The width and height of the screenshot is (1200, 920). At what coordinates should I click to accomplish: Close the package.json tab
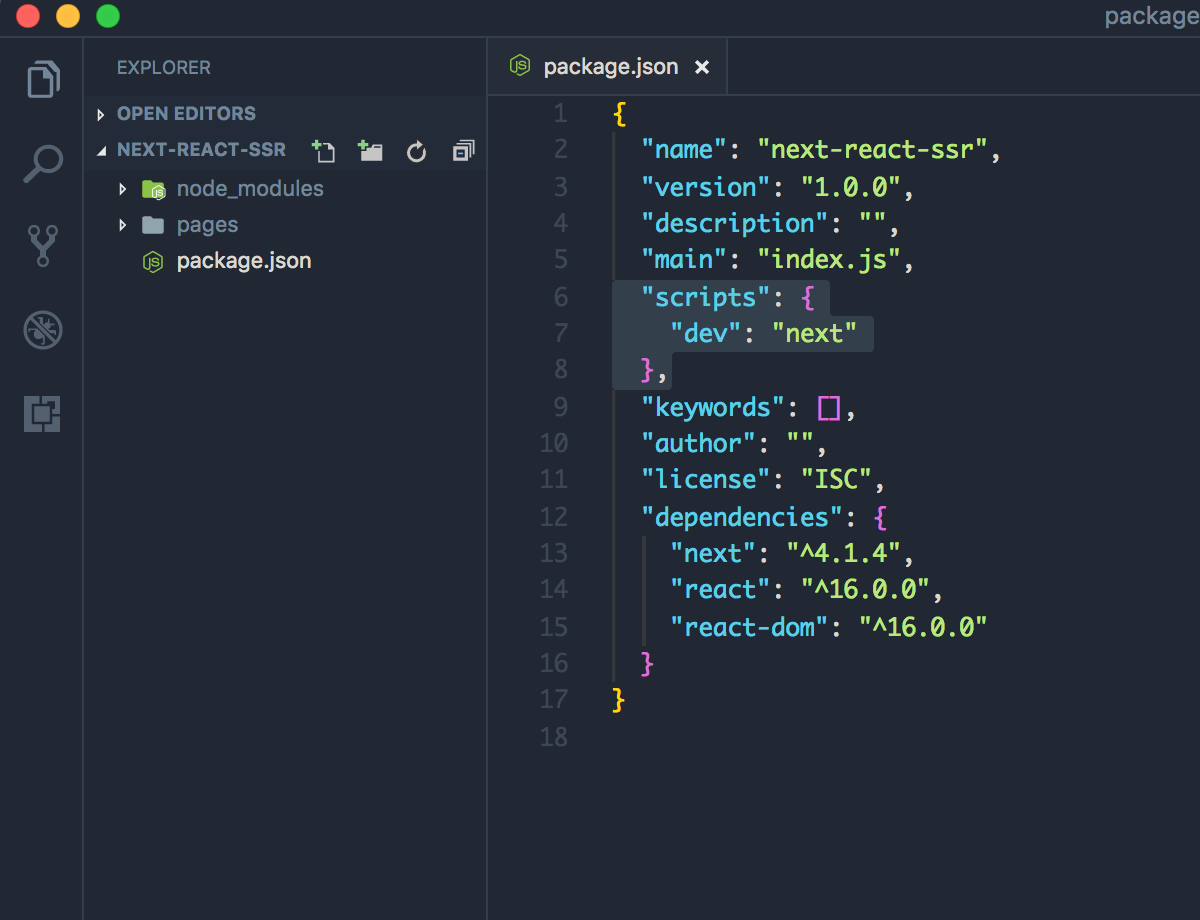702,67
